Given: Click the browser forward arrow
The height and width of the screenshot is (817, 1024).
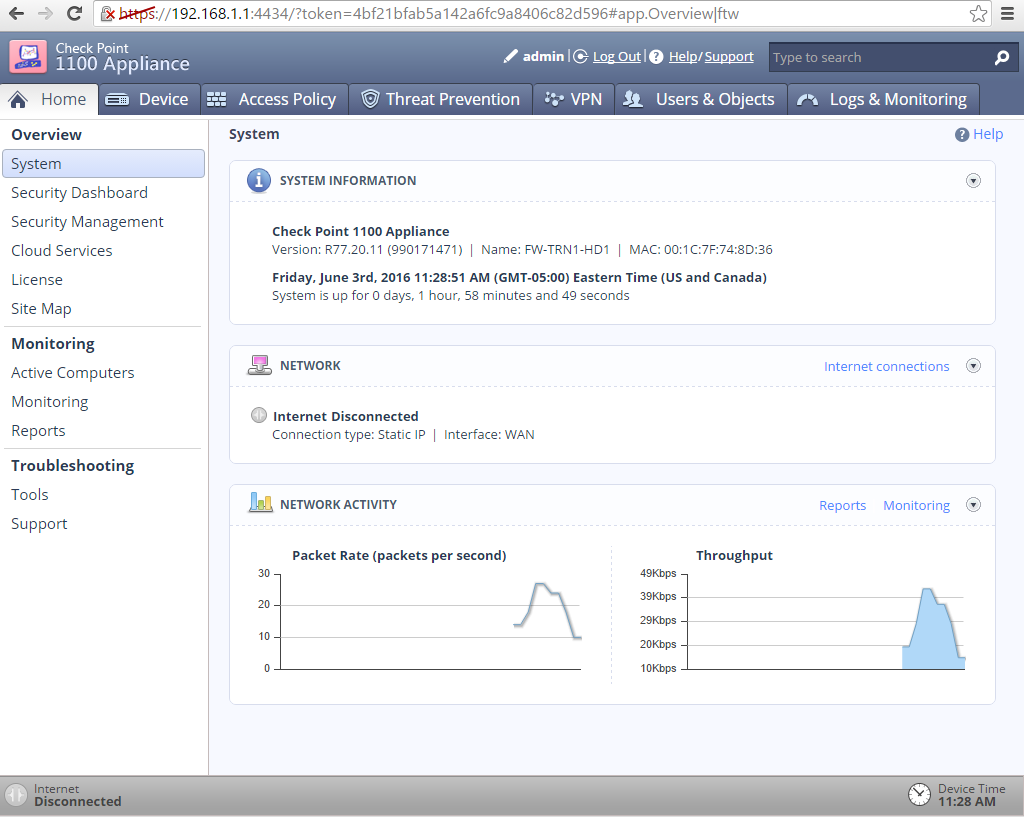Looking at the screenshot, I should 45,13.
